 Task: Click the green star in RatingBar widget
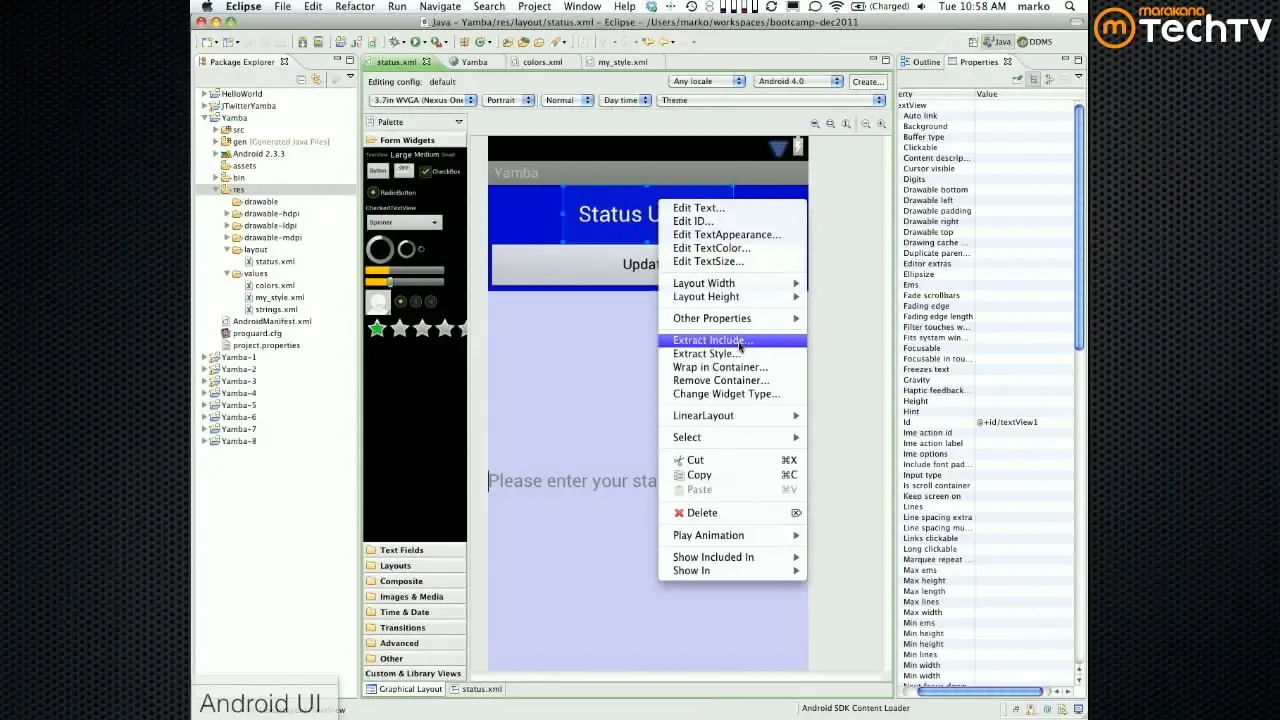377,328
